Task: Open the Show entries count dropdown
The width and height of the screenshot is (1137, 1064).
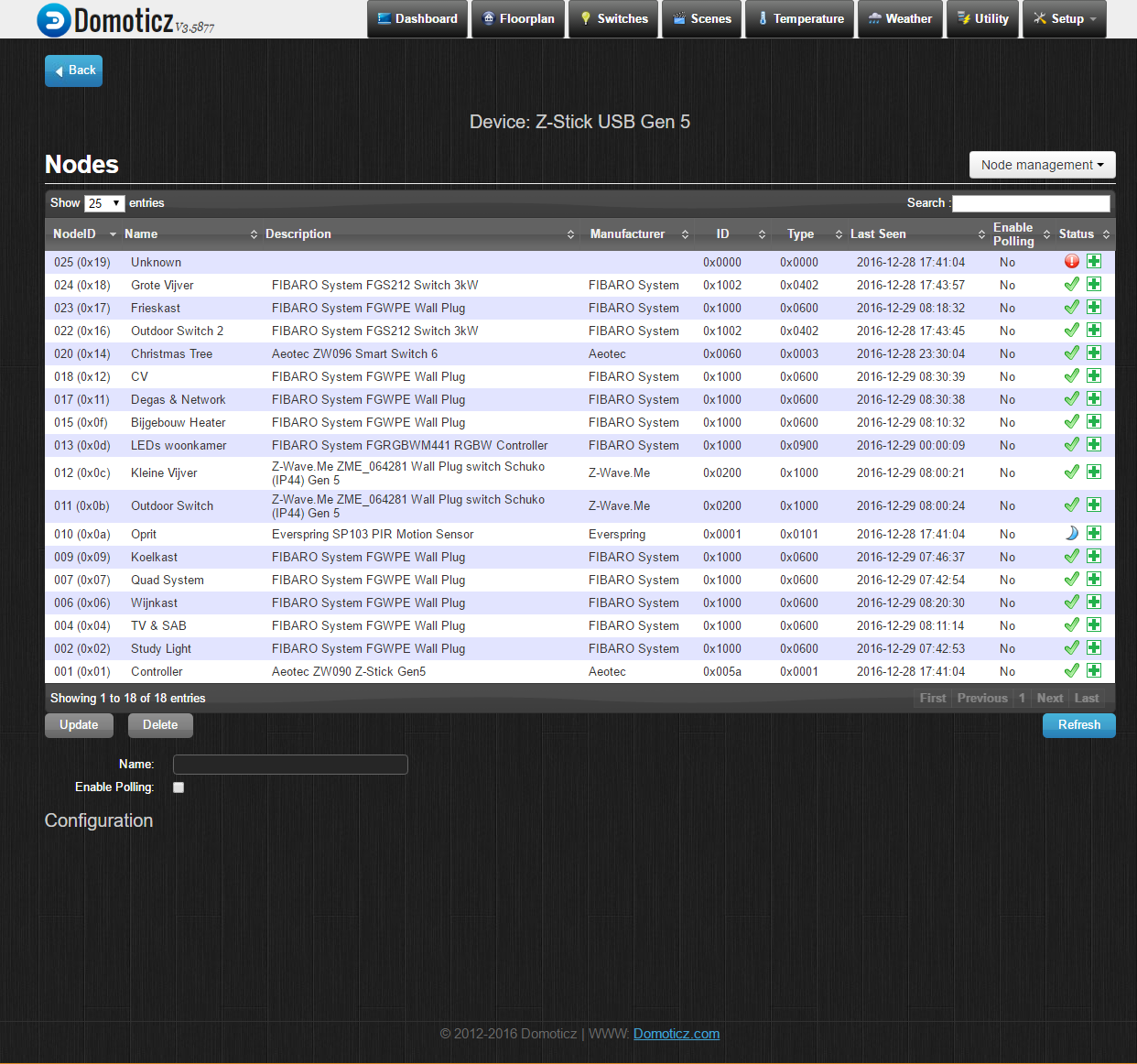Action: pyautogui.click(x=104, y=203)
